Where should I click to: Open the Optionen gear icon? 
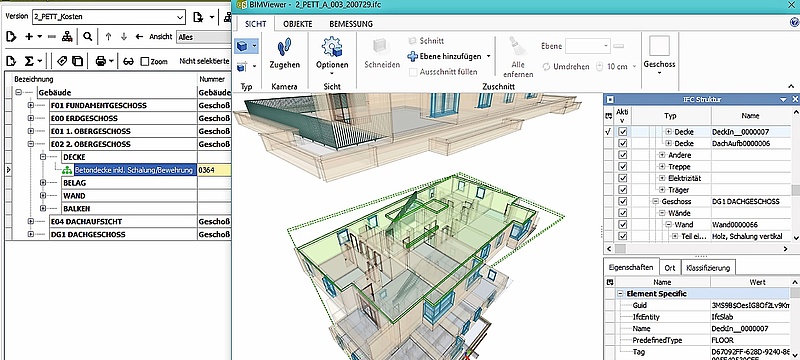click(x=332, y=47)
